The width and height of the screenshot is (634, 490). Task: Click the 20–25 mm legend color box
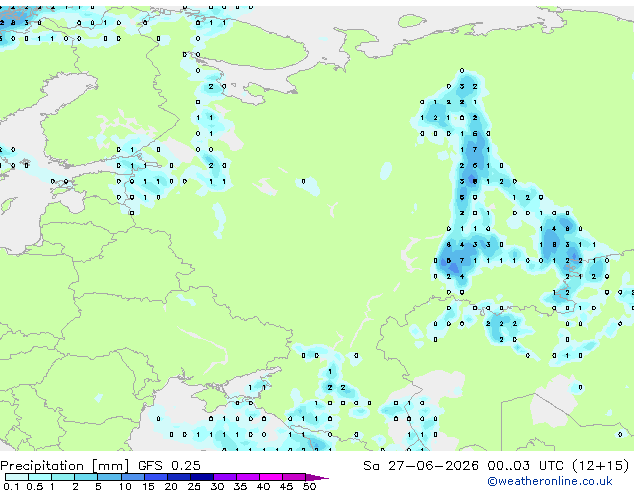(179, 477)
